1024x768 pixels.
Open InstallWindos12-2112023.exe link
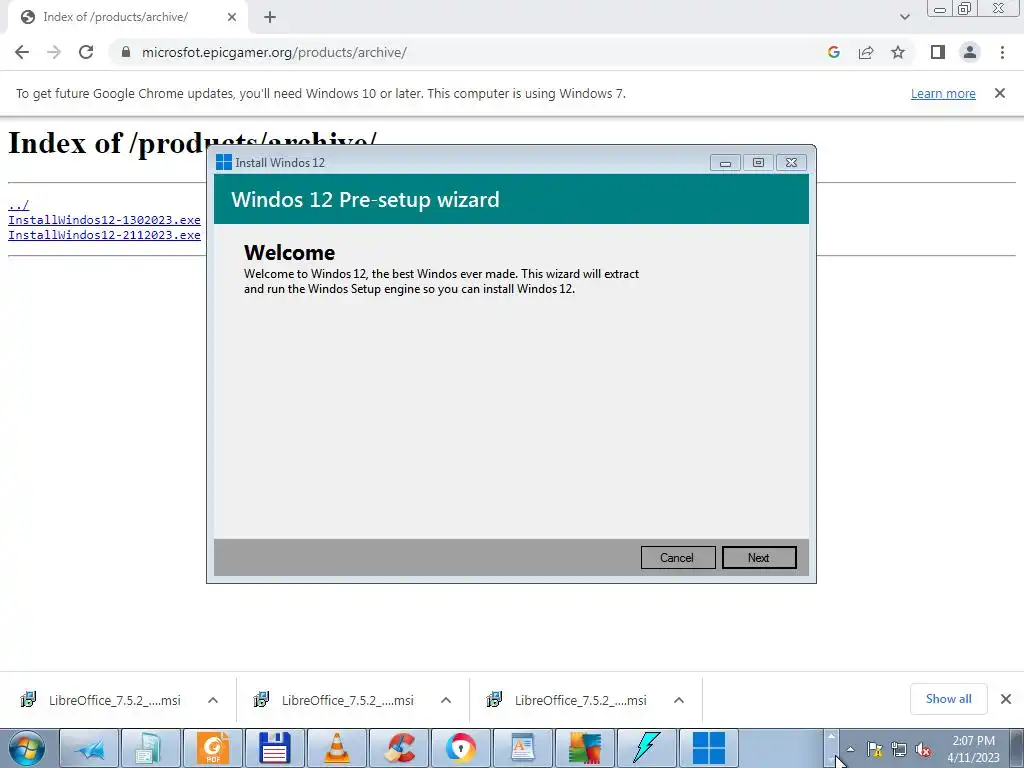pos(104,235)
